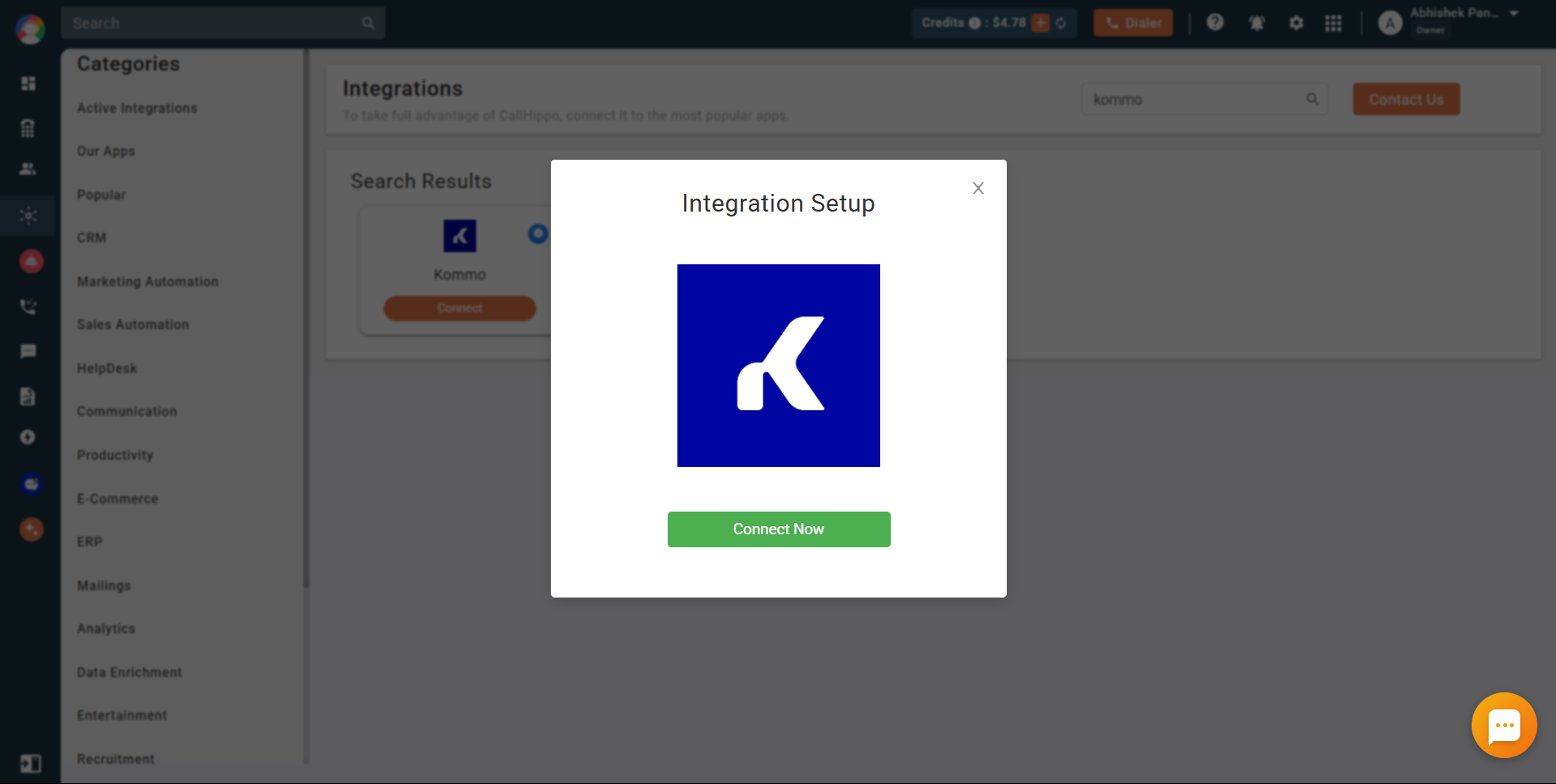Select Marketing Automation category
Viewport: 1556px width, 784px height.
coord(148,281)
